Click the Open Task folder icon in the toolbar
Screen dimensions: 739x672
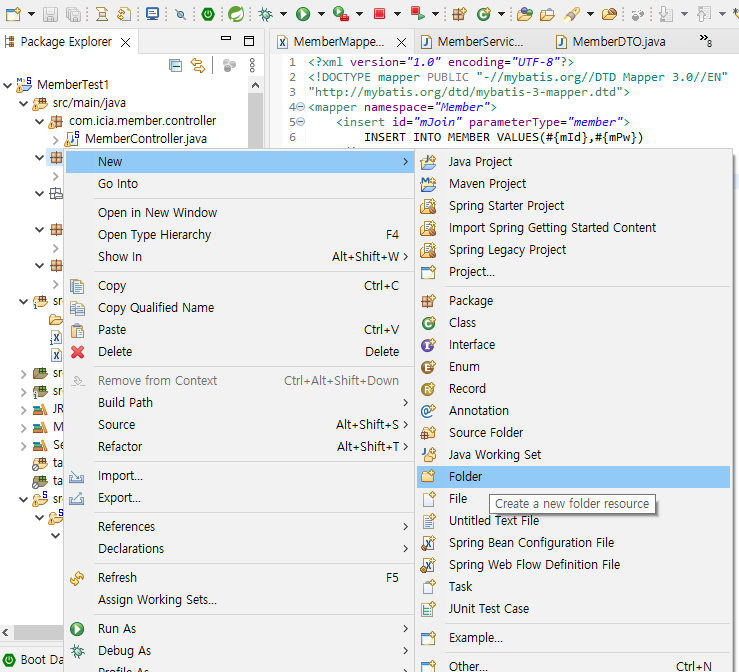click(x=547, y=15)
